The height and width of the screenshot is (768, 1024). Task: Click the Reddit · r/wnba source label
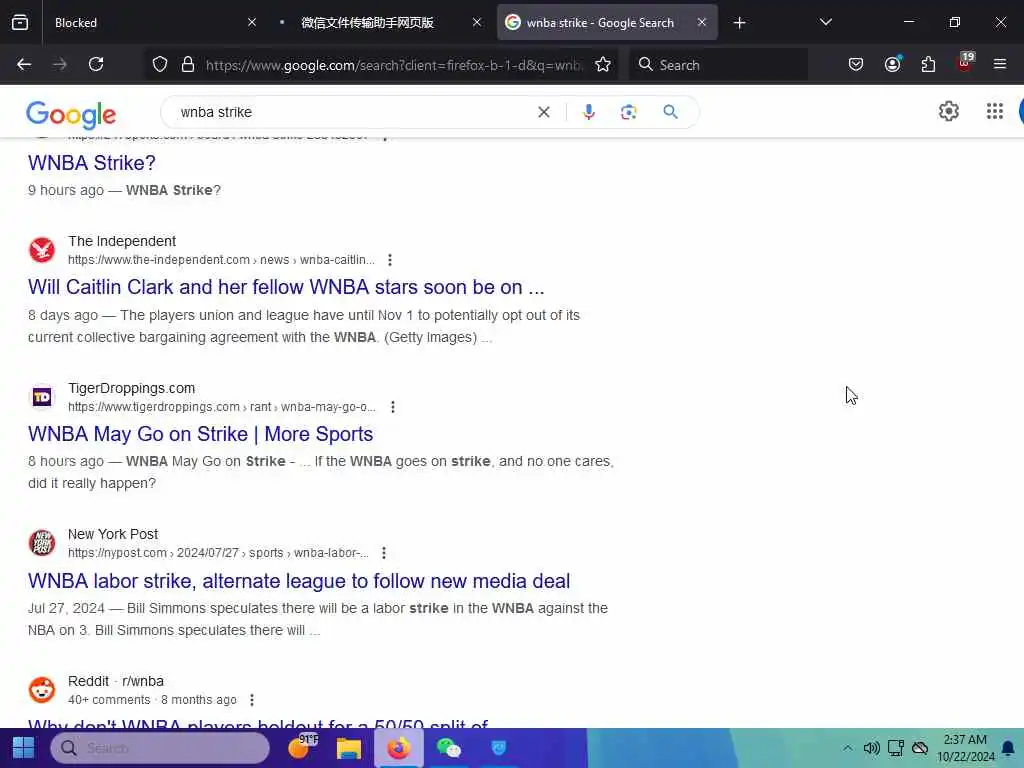pos(116,681)
